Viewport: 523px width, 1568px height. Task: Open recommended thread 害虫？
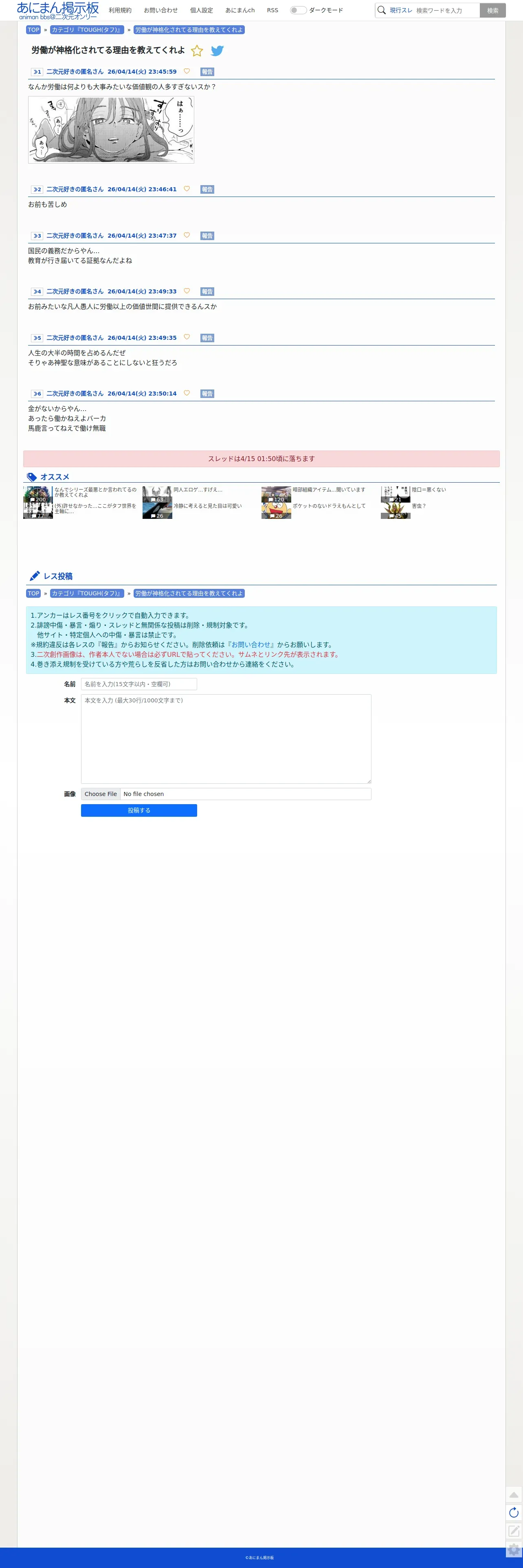pyautogui.click(x=420, y=506)
